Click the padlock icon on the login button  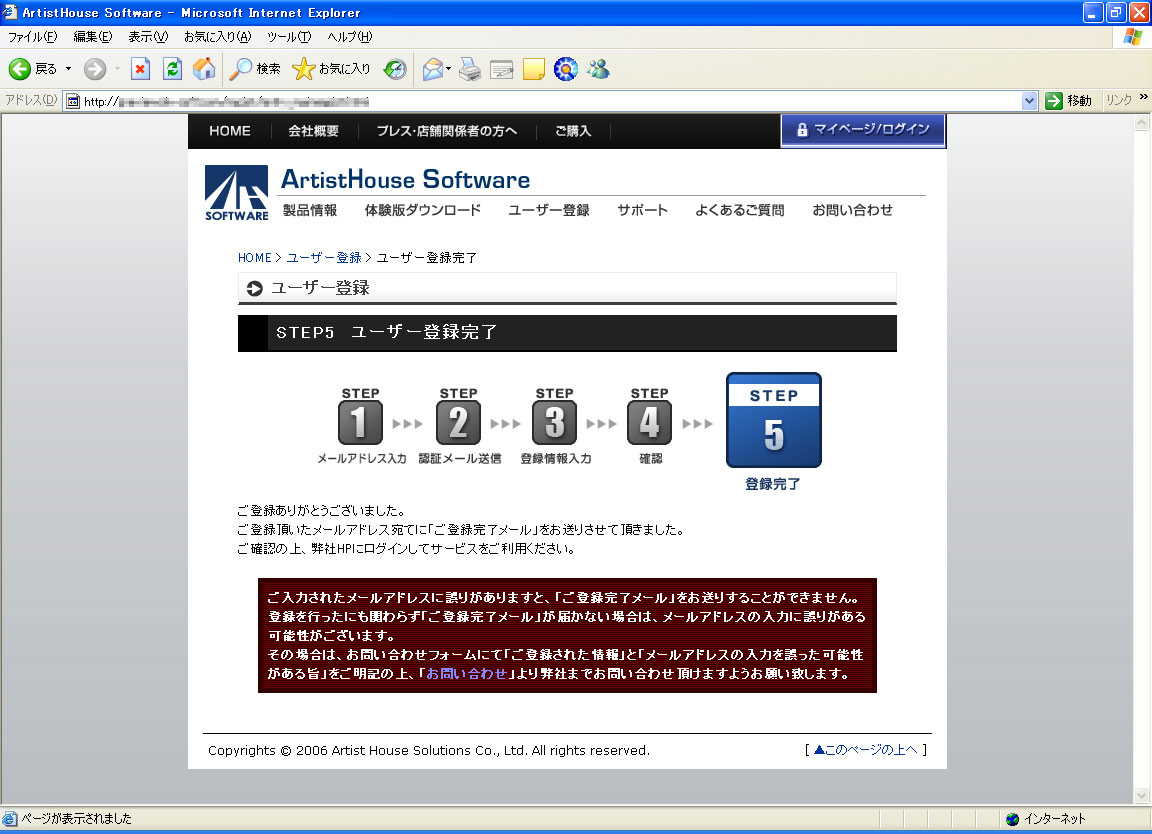802,130
